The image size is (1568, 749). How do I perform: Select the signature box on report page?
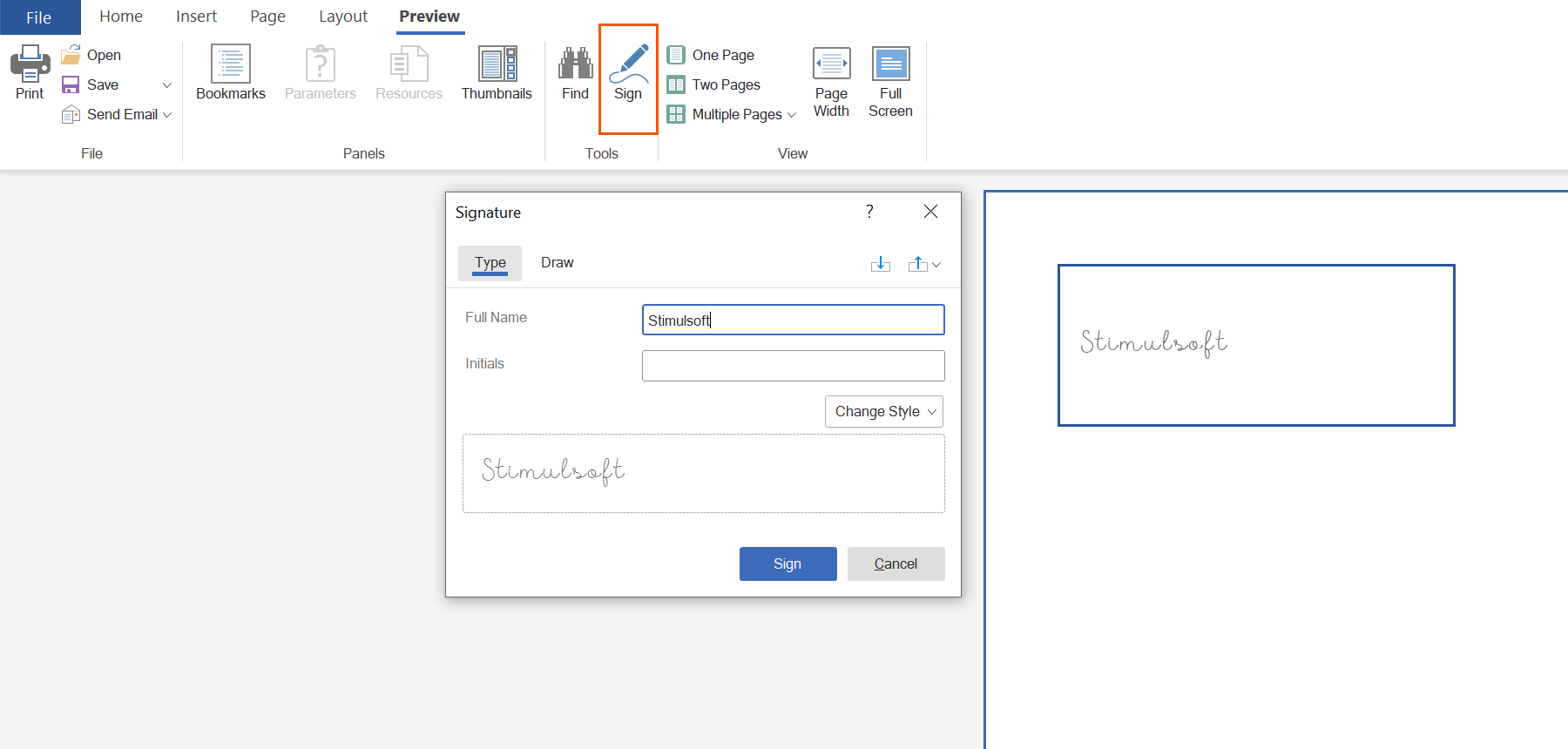(x=1256, y=346)
